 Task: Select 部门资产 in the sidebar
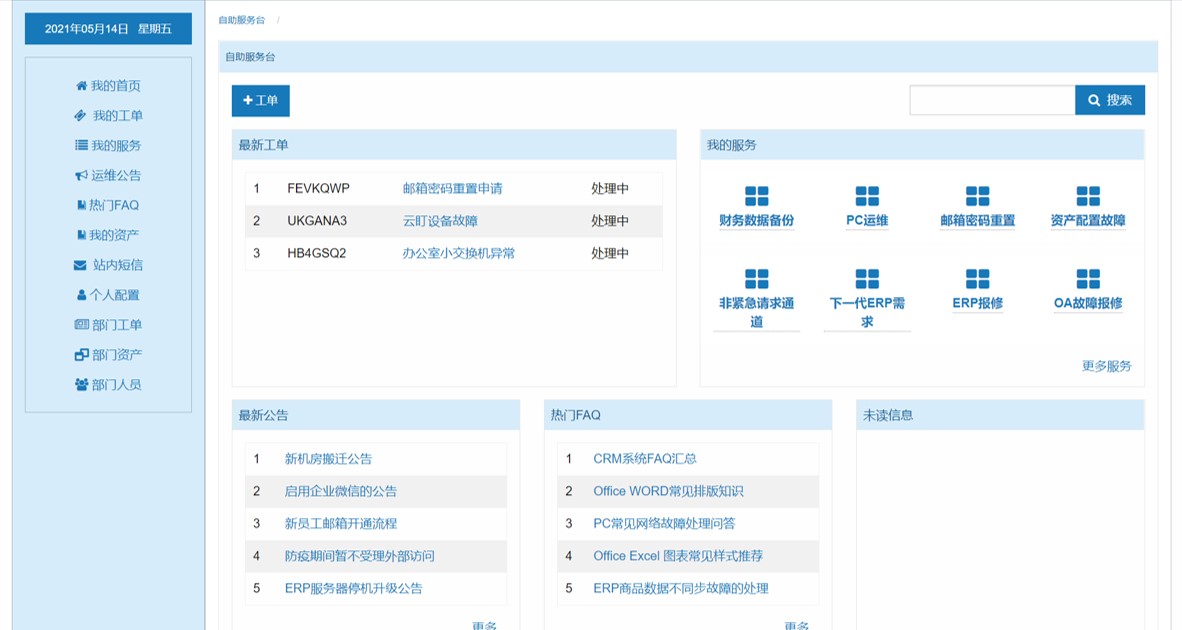pyautogui.click(x=108, y=355)
